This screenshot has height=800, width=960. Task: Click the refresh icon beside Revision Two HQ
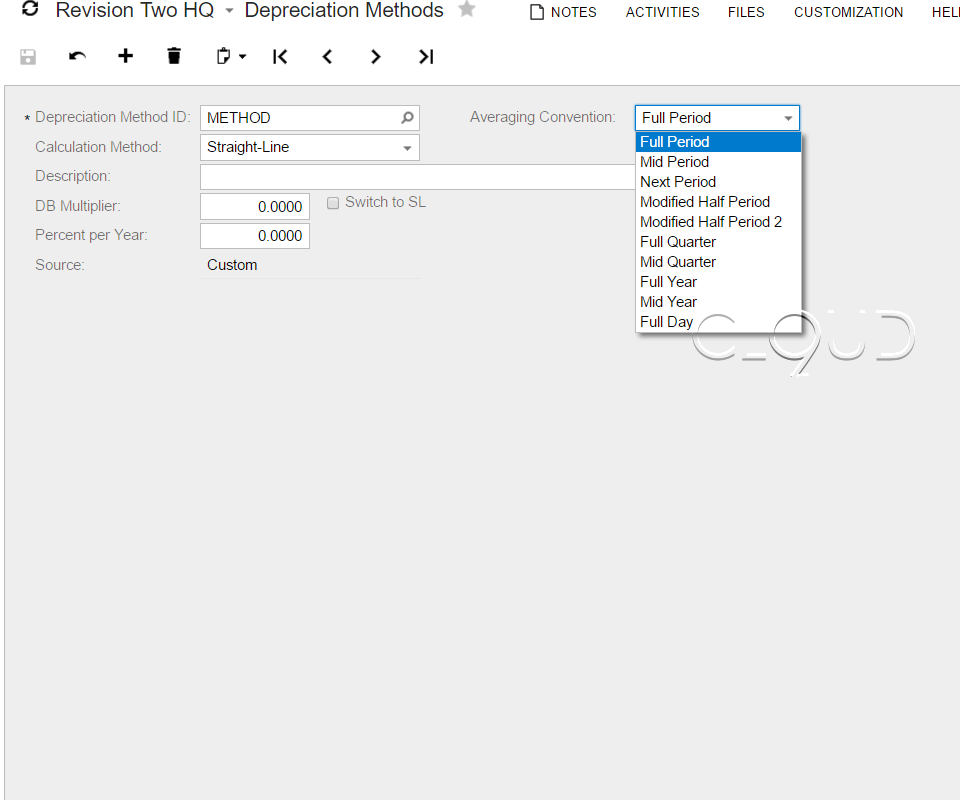(30, 9)
